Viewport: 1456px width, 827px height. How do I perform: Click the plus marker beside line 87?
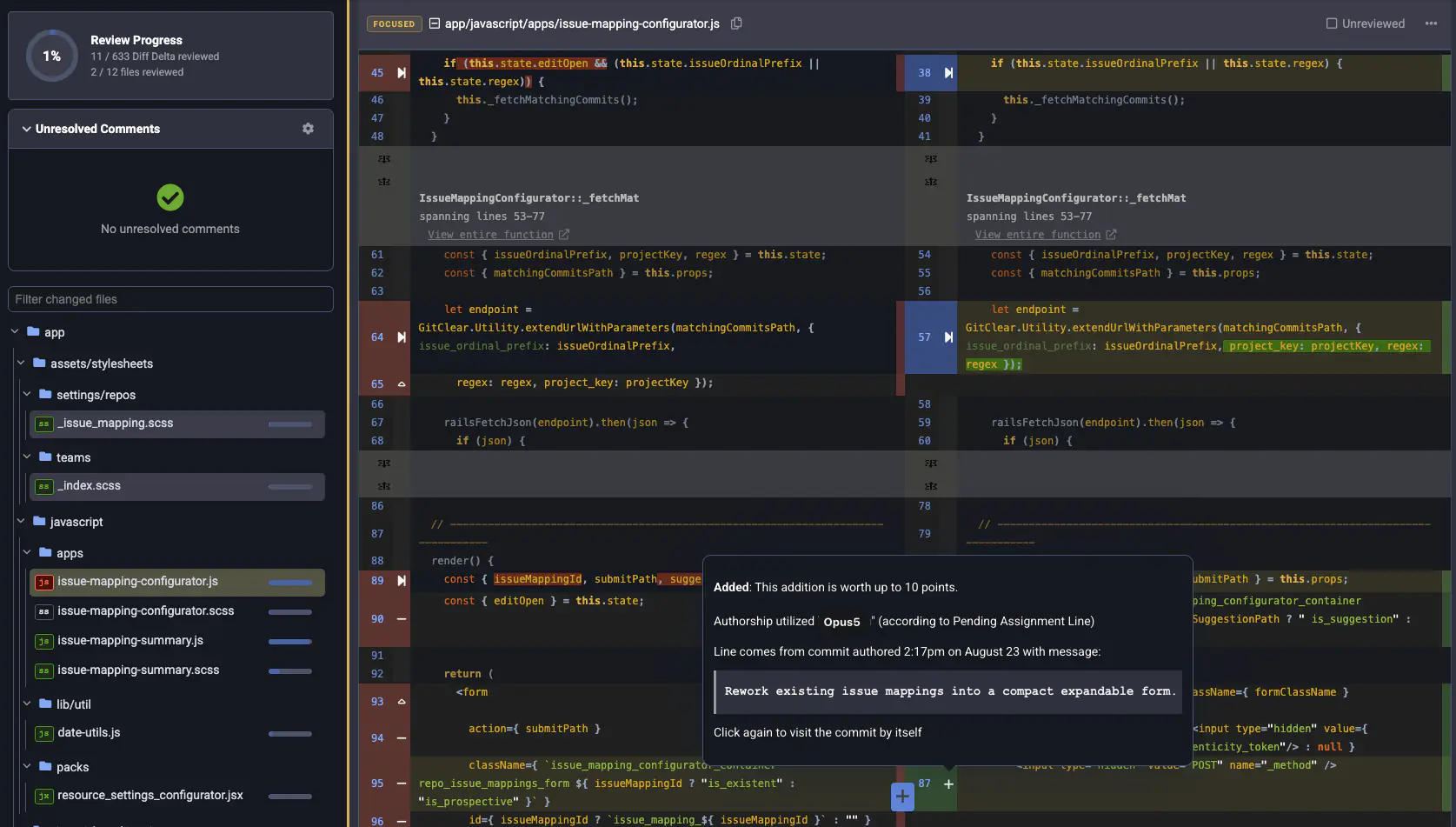[948, 784]
